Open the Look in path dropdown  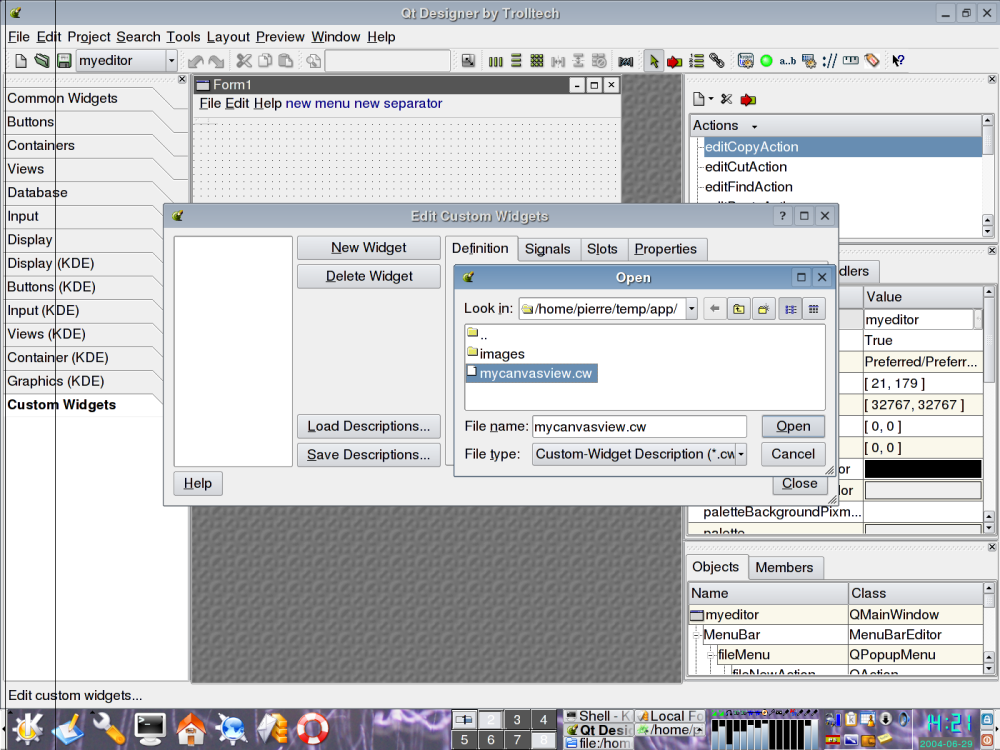click(x=691, y=309)
